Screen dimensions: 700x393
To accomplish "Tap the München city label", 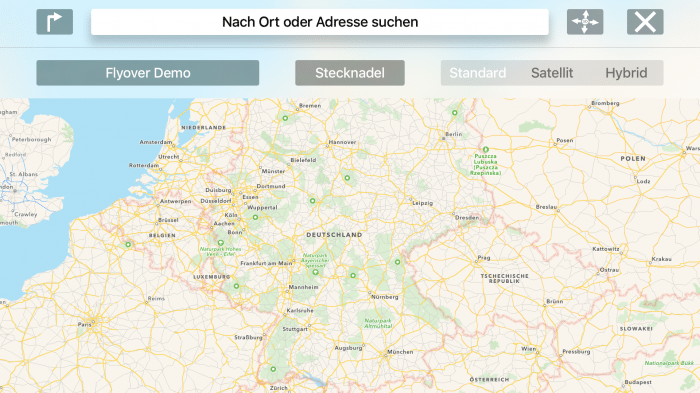I will coord(400,352).
